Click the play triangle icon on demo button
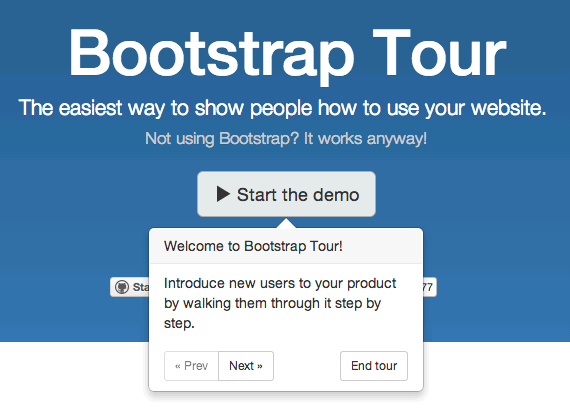 coord(223,194)
